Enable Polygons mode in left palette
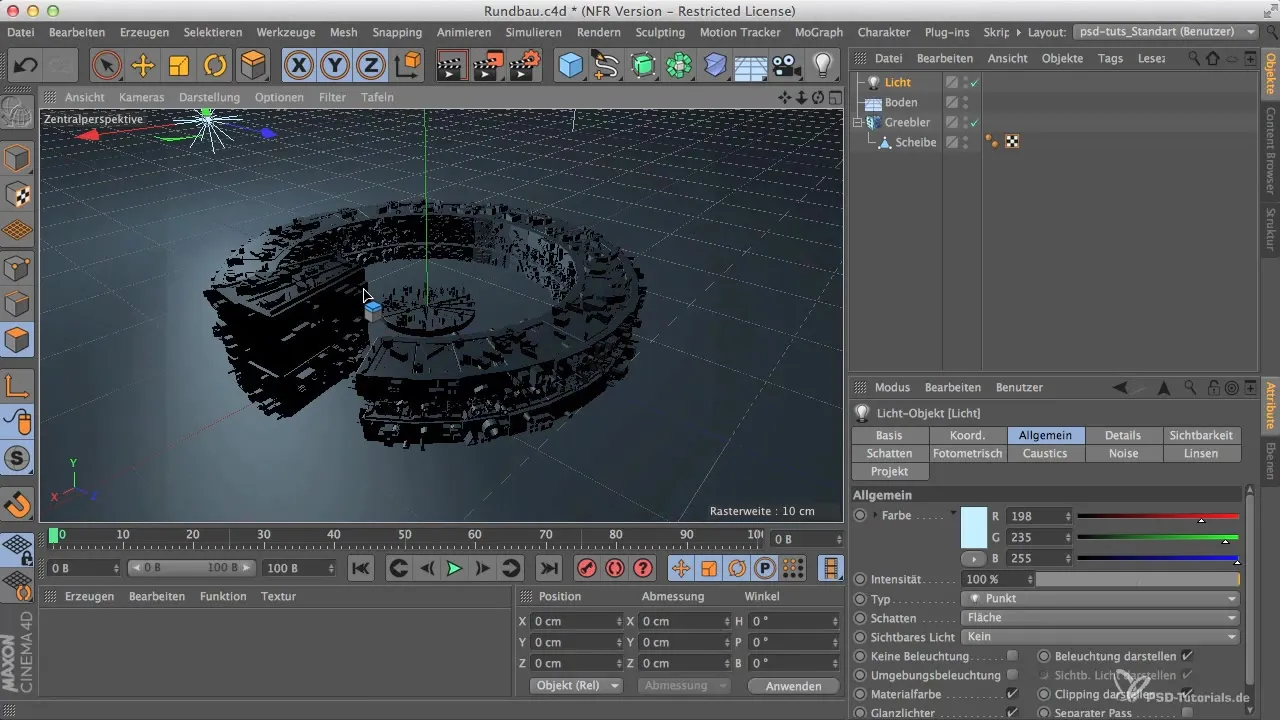 [18, 340]
